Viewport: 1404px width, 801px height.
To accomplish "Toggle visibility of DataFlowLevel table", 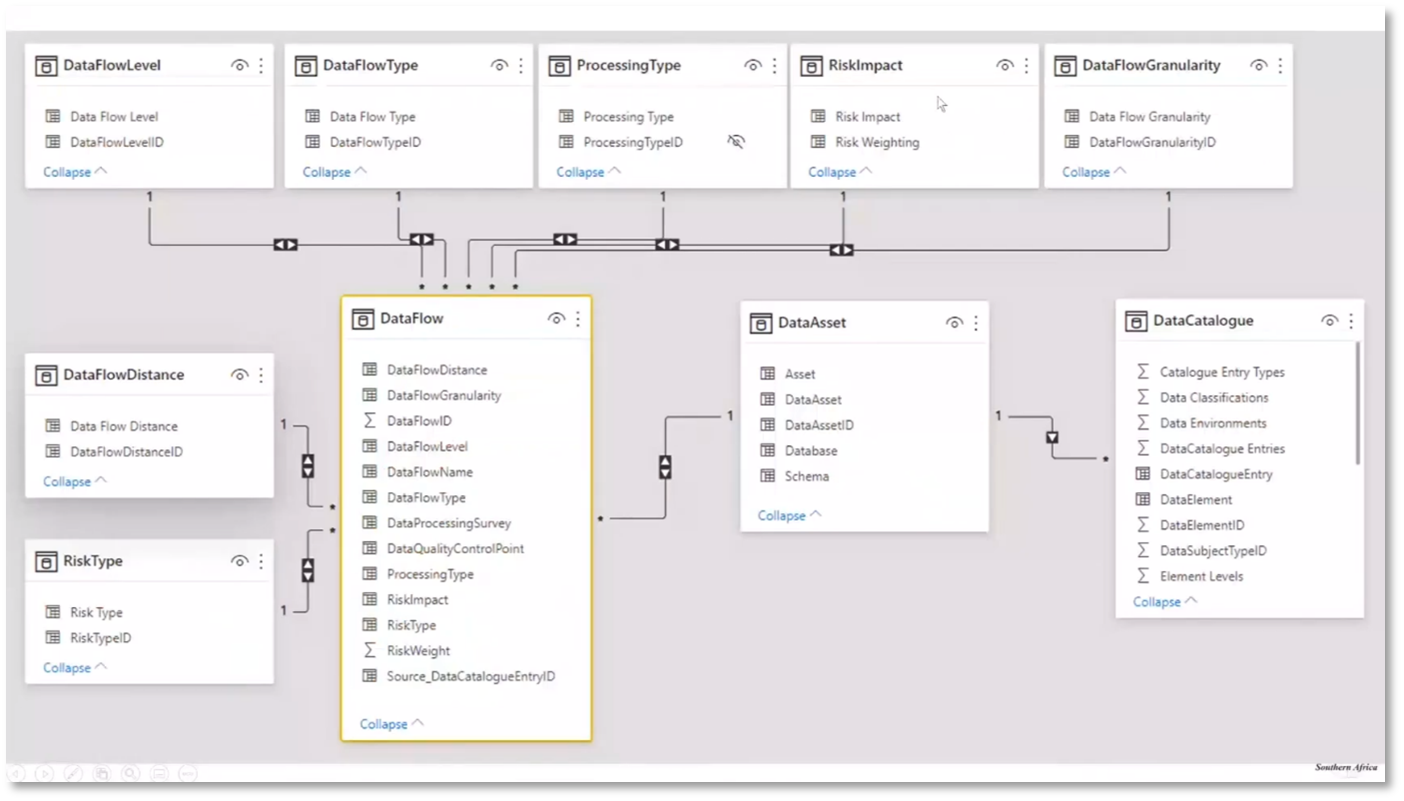I will click(239, 66).
